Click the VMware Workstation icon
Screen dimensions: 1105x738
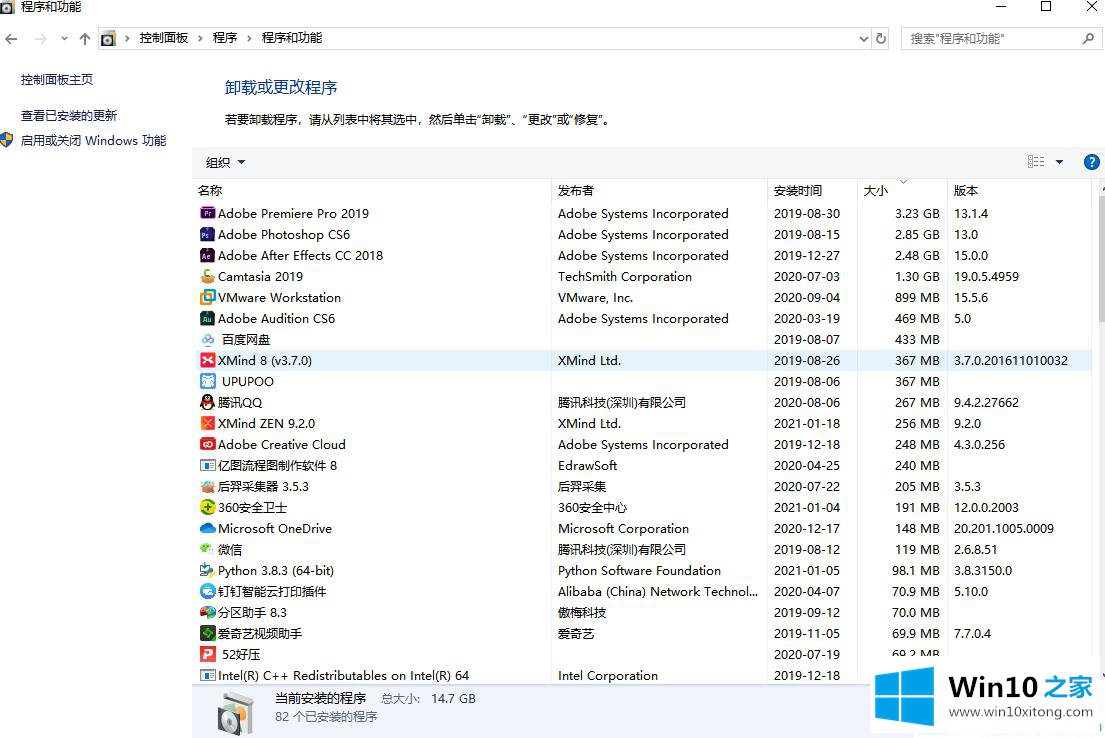tap(207, 297)
